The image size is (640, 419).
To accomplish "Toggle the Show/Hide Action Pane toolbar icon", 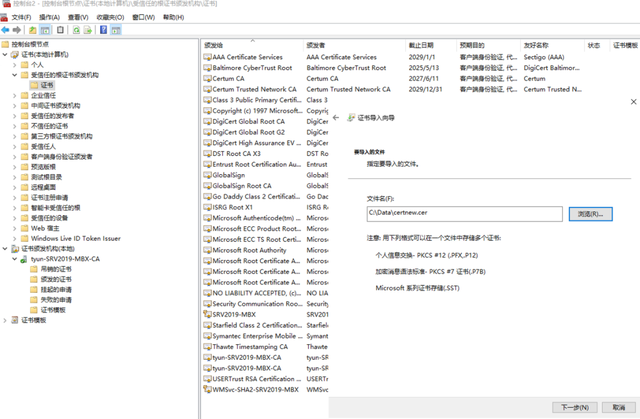I will point(116,30).
